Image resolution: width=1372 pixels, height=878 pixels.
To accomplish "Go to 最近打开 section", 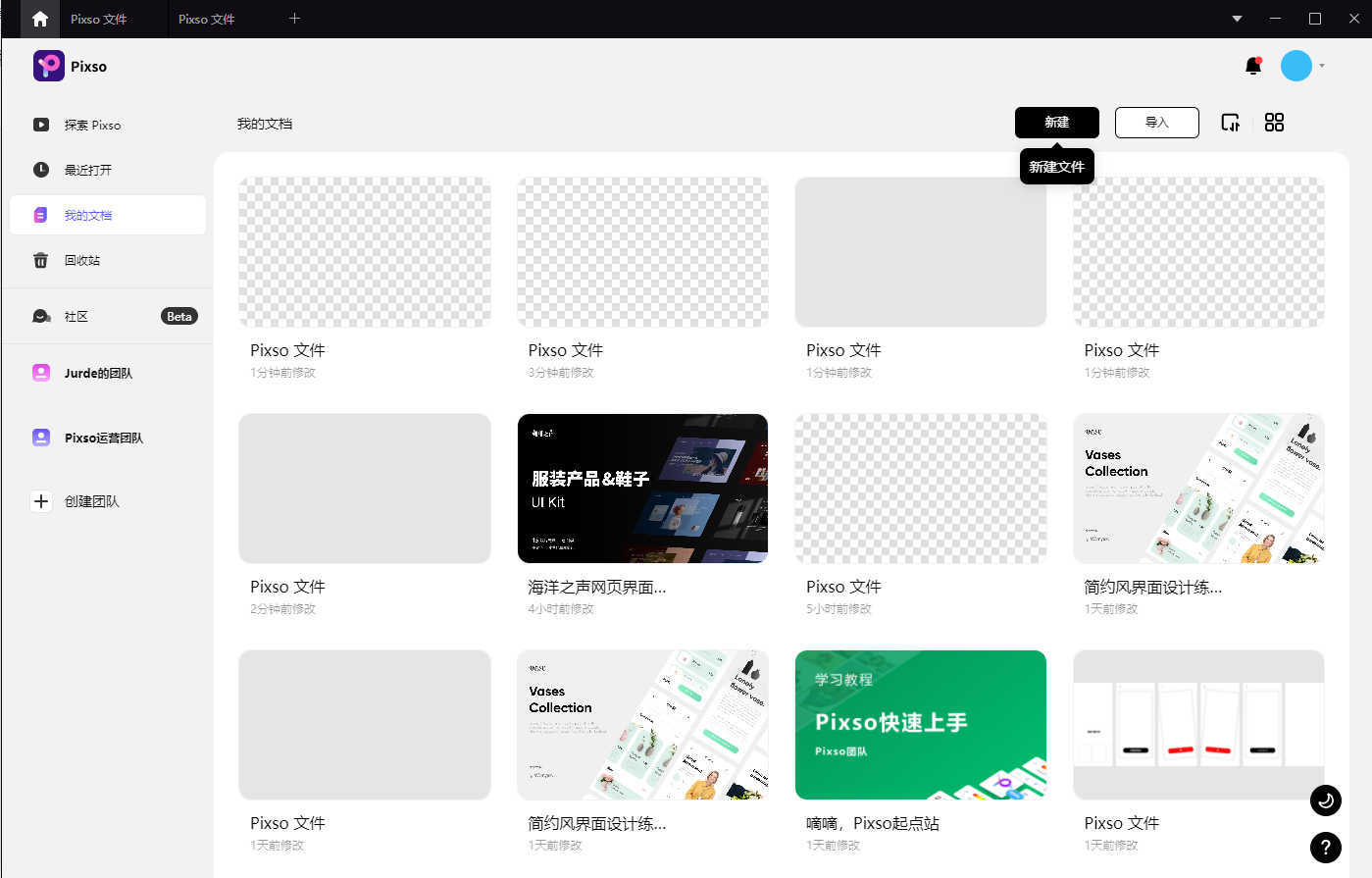I will coord(108,170).
